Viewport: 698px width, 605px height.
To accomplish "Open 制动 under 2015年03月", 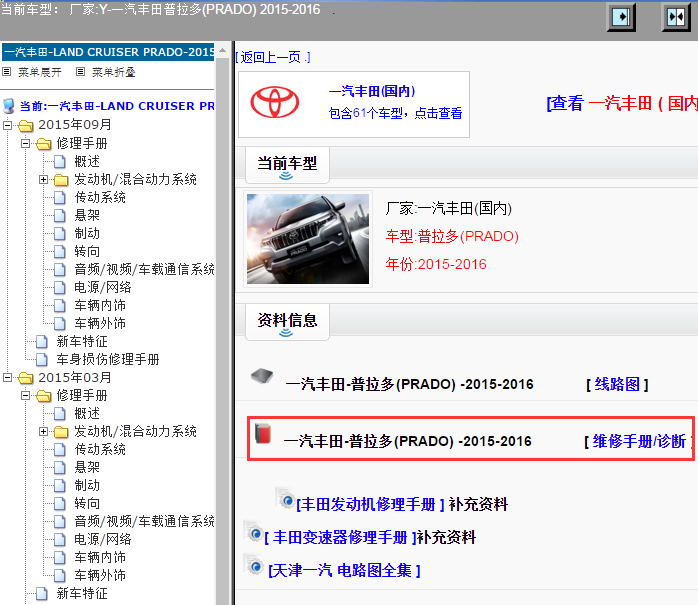I will pos(87,485).
